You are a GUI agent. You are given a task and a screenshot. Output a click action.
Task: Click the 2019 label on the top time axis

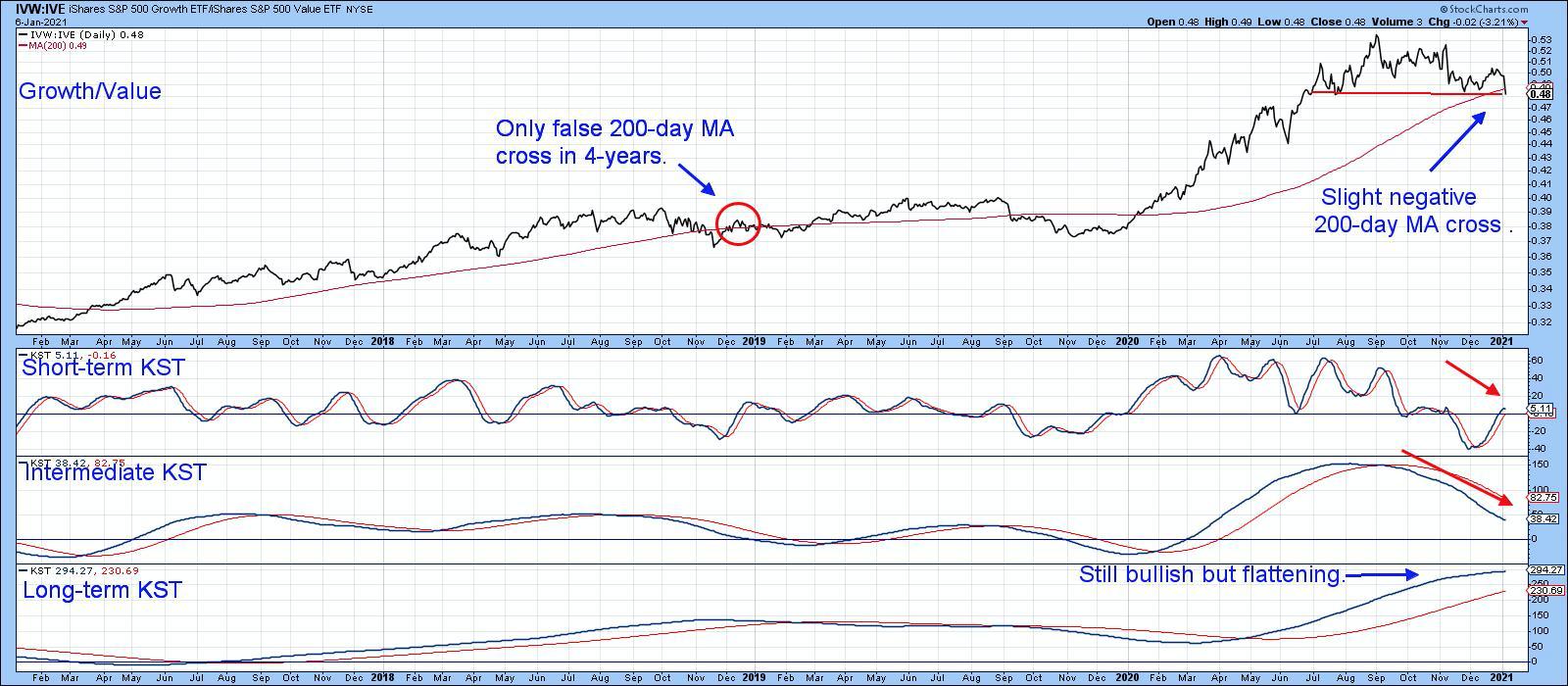[x=753, y=342]
